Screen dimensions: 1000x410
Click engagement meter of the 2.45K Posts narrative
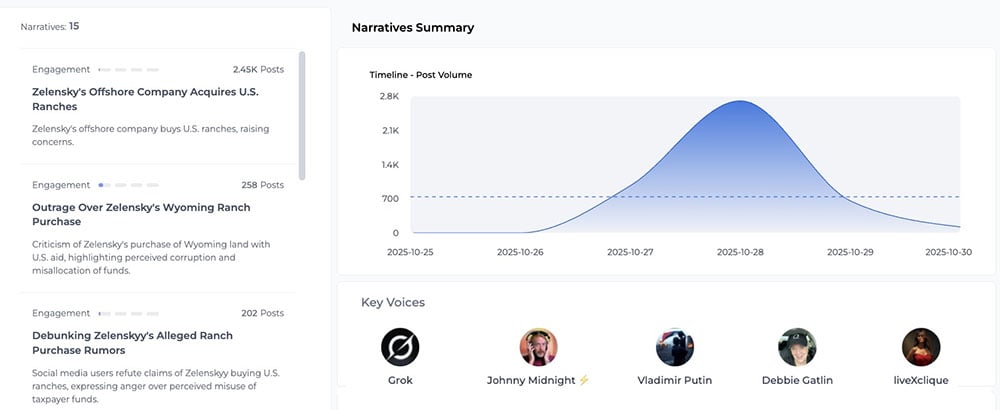[x=128, y=70]
